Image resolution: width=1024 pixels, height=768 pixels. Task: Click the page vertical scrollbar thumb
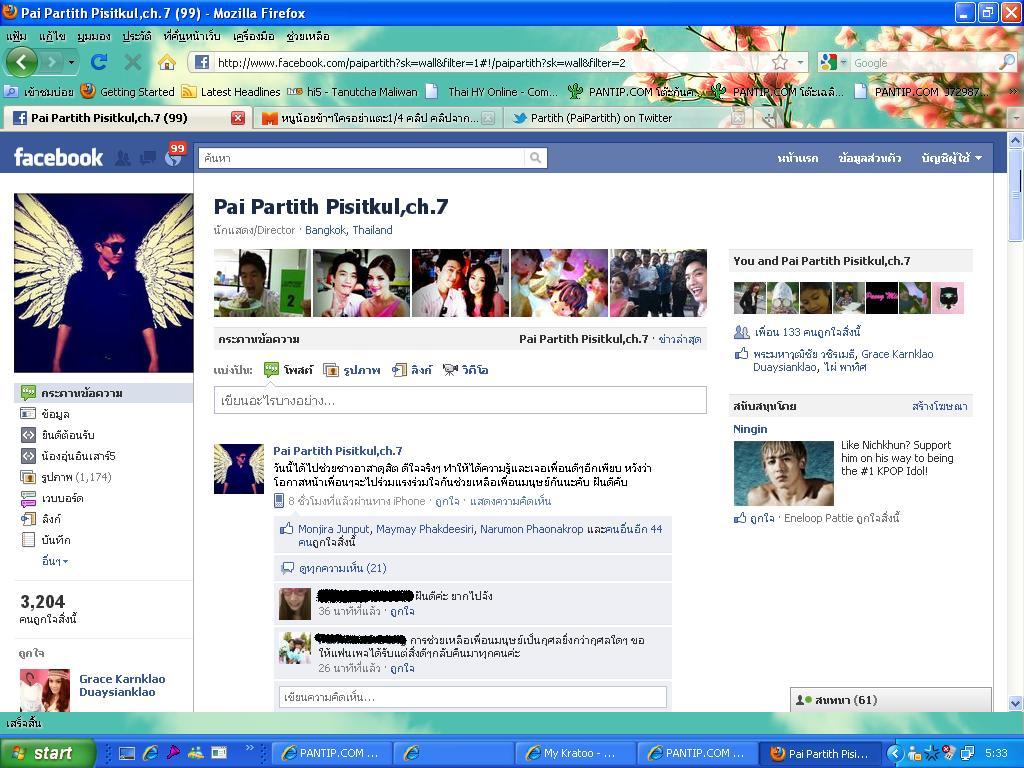click(1016, 196)
